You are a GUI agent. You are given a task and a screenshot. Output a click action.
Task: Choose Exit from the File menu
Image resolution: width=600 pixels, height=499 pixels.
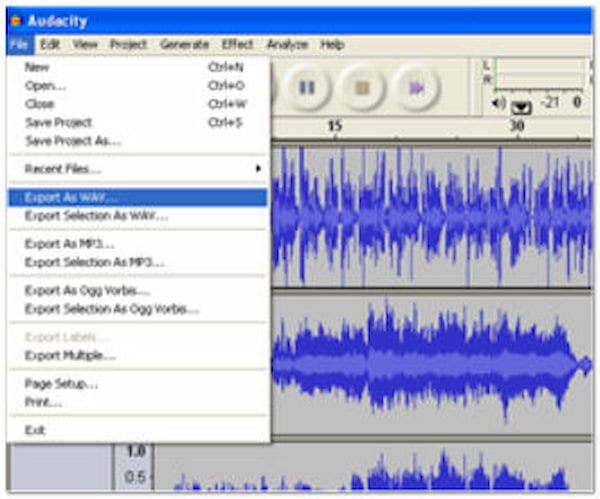click(x=138, y=430)
